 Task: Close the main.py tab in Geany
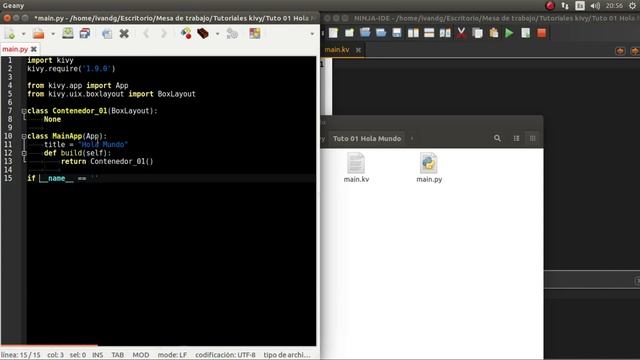[x=33, y=49]
